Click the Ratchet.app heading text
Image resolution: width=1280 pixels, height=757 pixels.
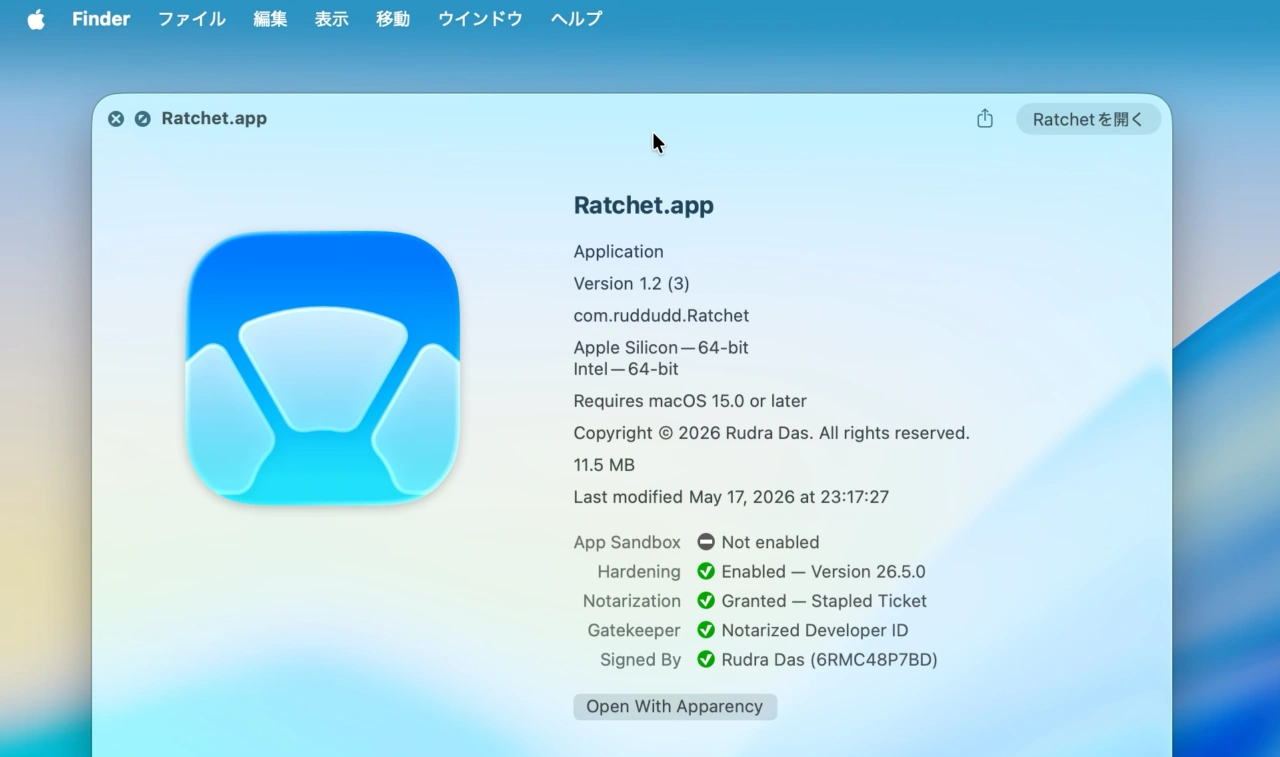(x=644, y=206)
